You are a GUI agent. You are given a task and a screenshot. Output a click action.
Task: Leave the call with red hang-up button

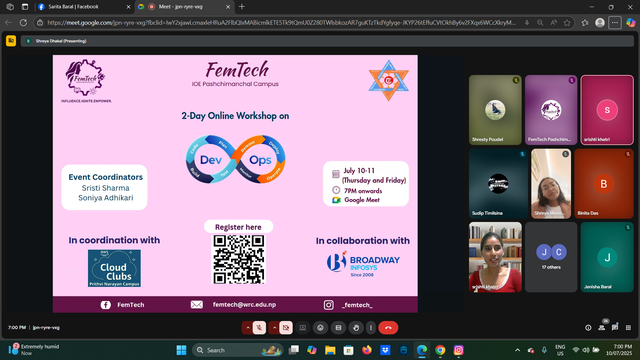click(x=388, y=328)
